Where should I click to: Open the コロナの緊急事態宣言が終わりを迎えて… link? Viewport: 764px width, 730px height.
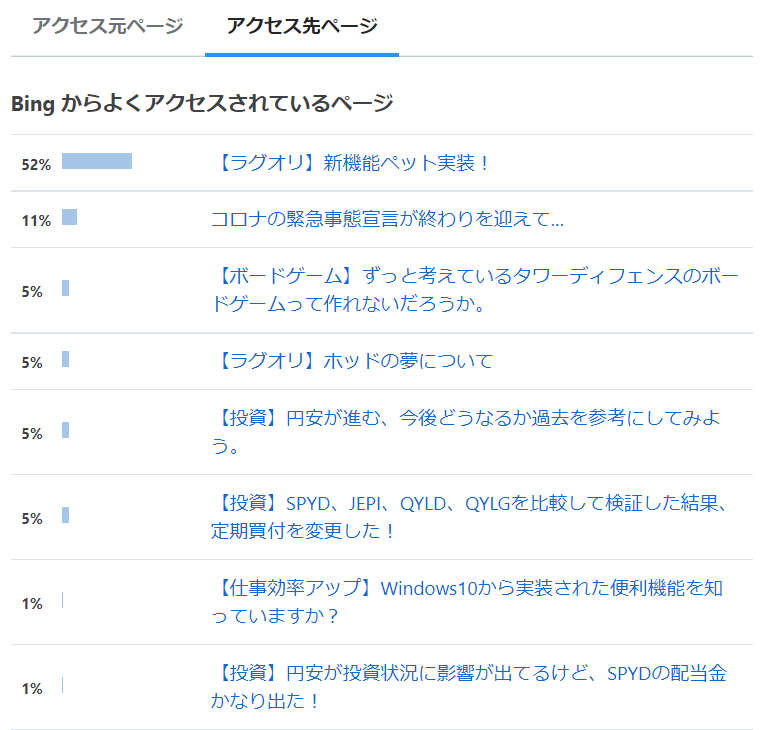tap(387, 219)
